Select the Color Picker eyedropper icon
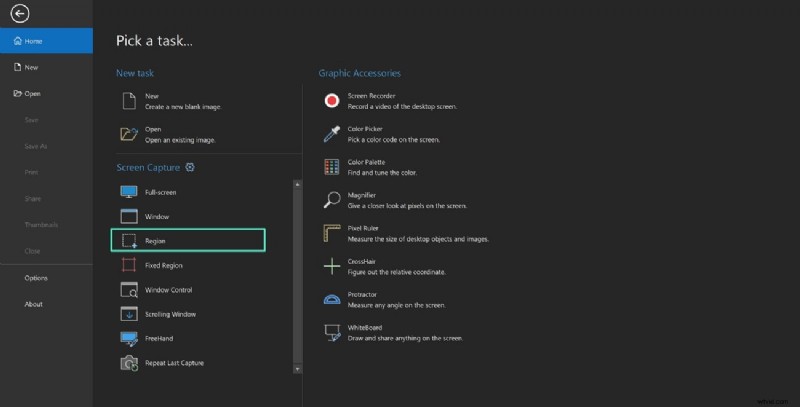 [332, 134]
